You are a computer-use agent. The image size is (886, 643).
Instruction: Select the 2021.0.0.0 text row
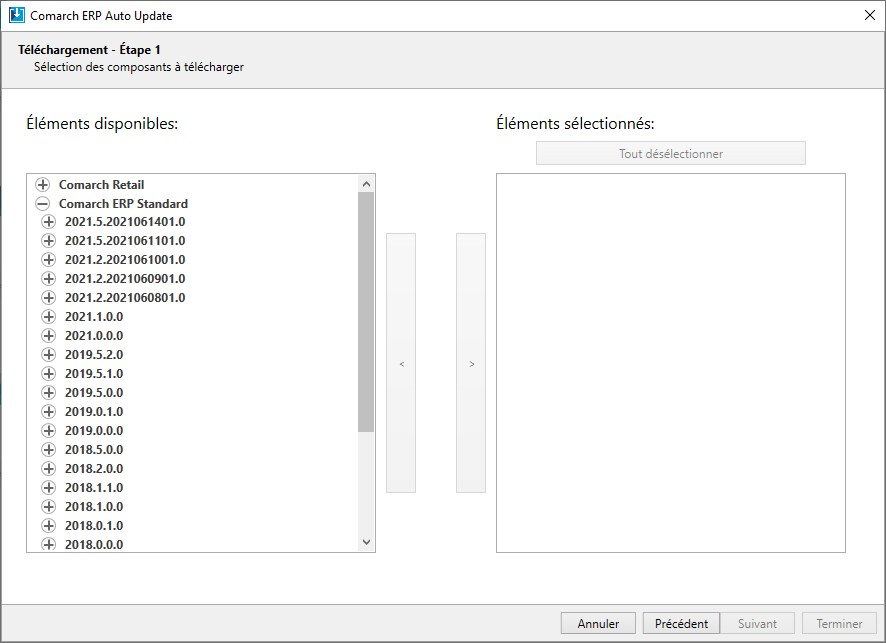94,336
